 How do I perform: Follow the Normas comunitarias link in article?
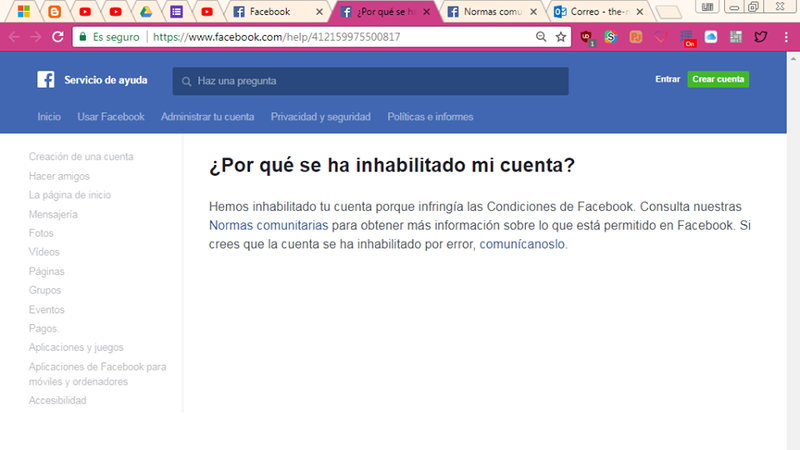click(268, 226)
